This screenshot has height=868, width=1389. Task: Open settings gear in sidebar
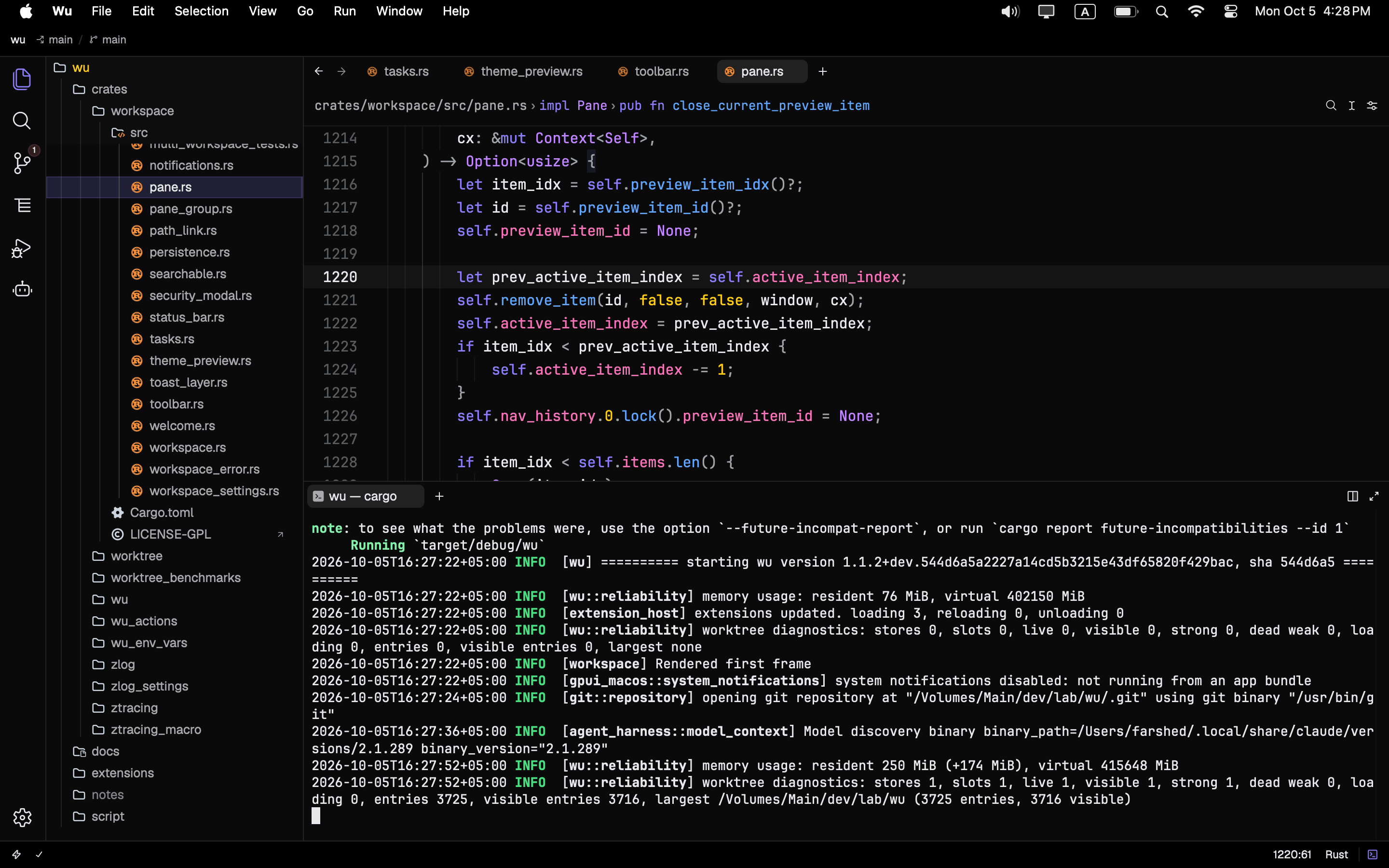[x=22, y=817]
